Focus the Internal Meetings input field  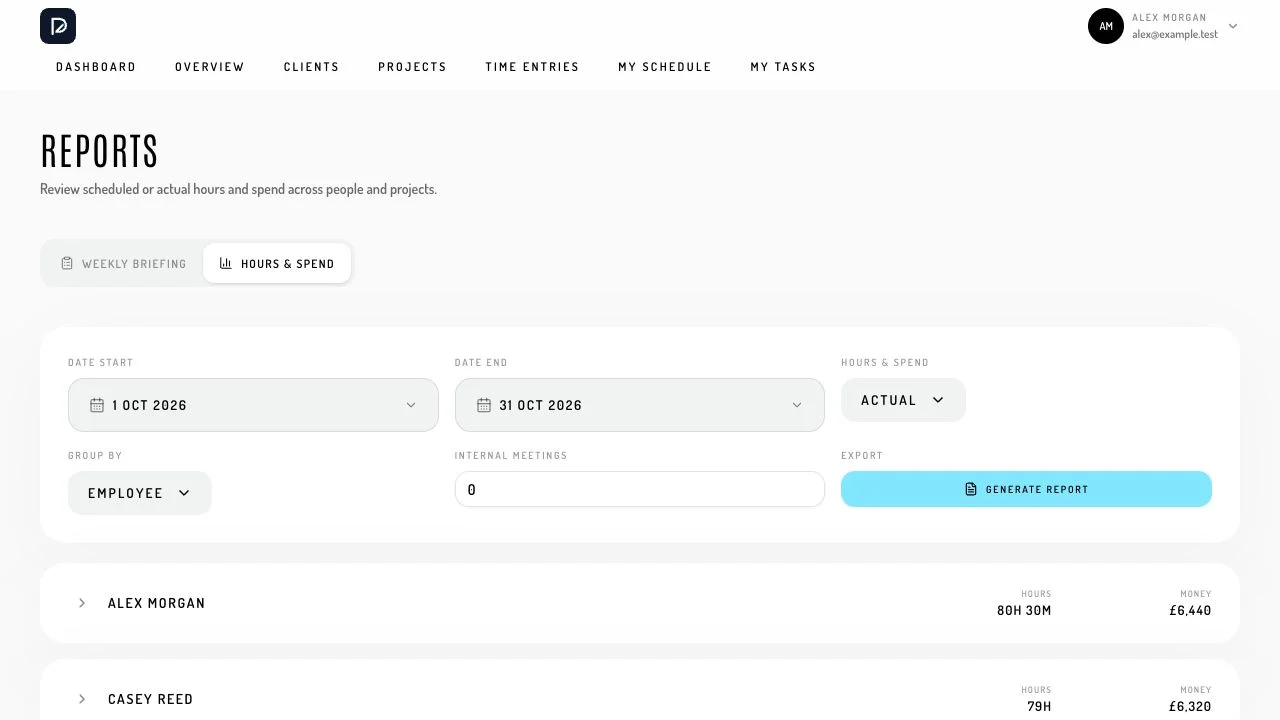pos(640,489)
